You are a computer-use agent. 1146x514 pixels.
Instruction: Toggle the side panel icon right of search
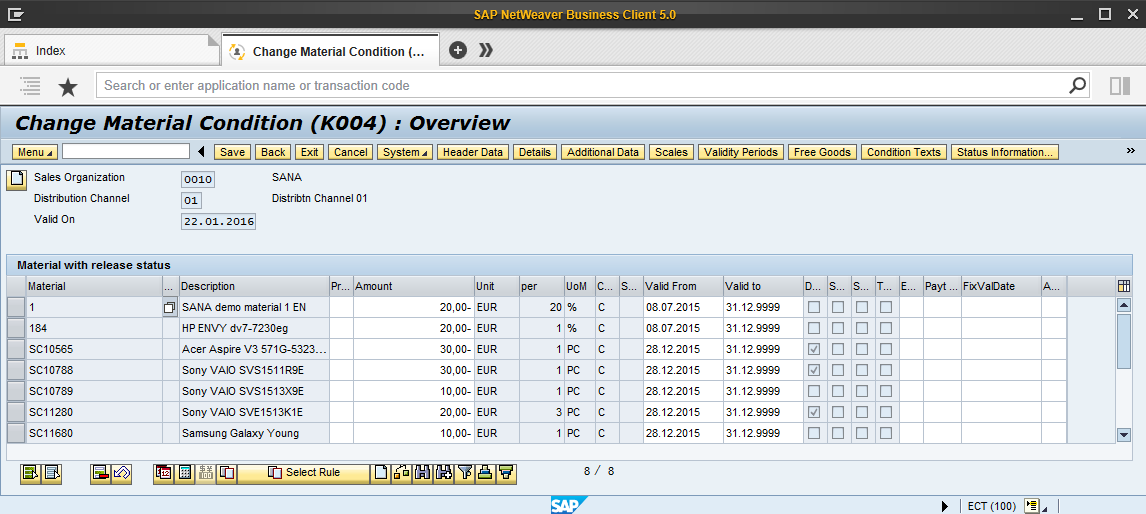1120,86
